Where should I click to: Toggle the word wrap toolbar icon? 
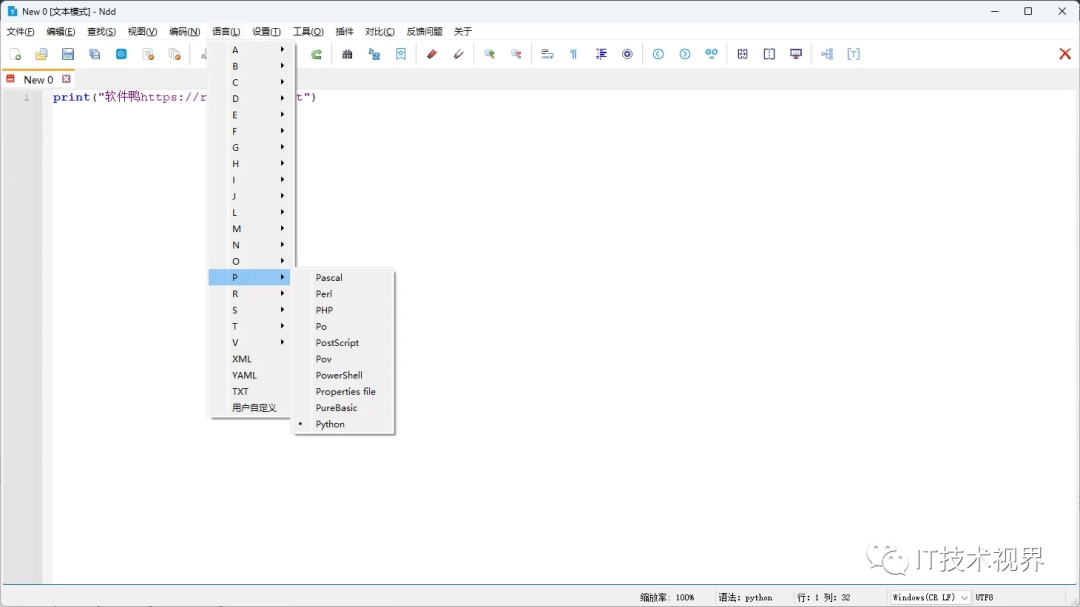pyautogui.click(x=547, y=54)
